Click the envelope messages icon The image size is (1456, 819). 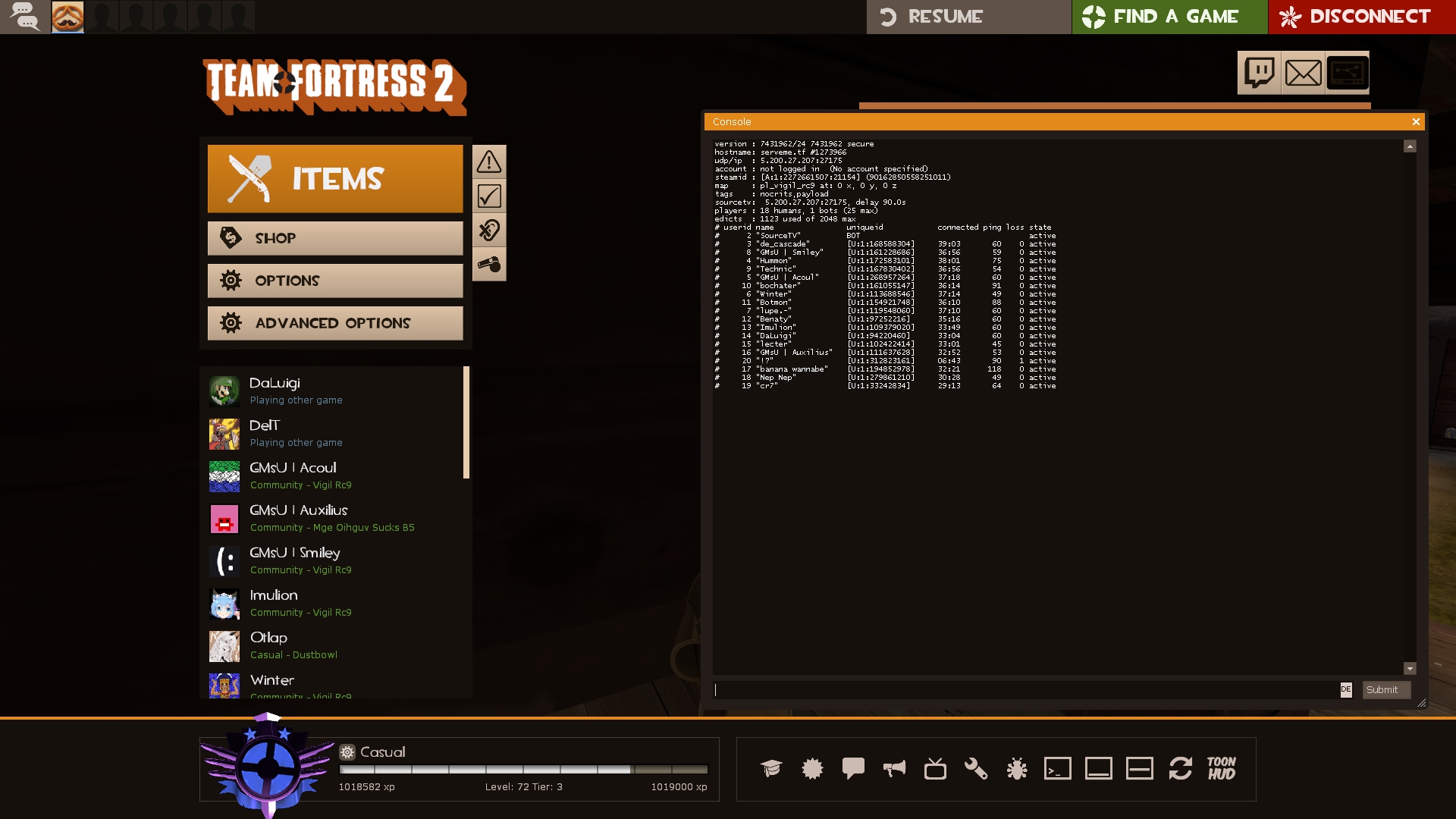pyautogui.click(x=1303, y=73)
